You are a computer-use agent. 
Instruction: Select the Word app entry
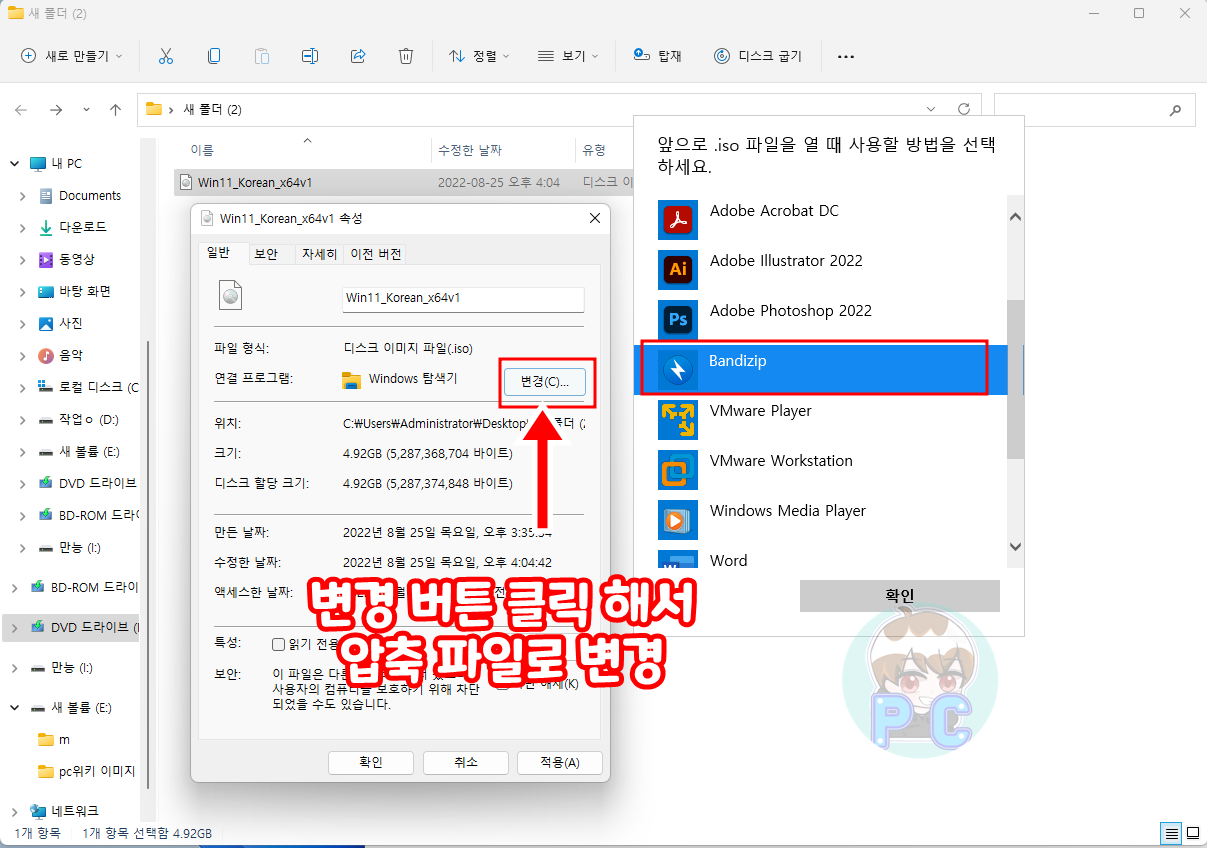pos(820,560)
